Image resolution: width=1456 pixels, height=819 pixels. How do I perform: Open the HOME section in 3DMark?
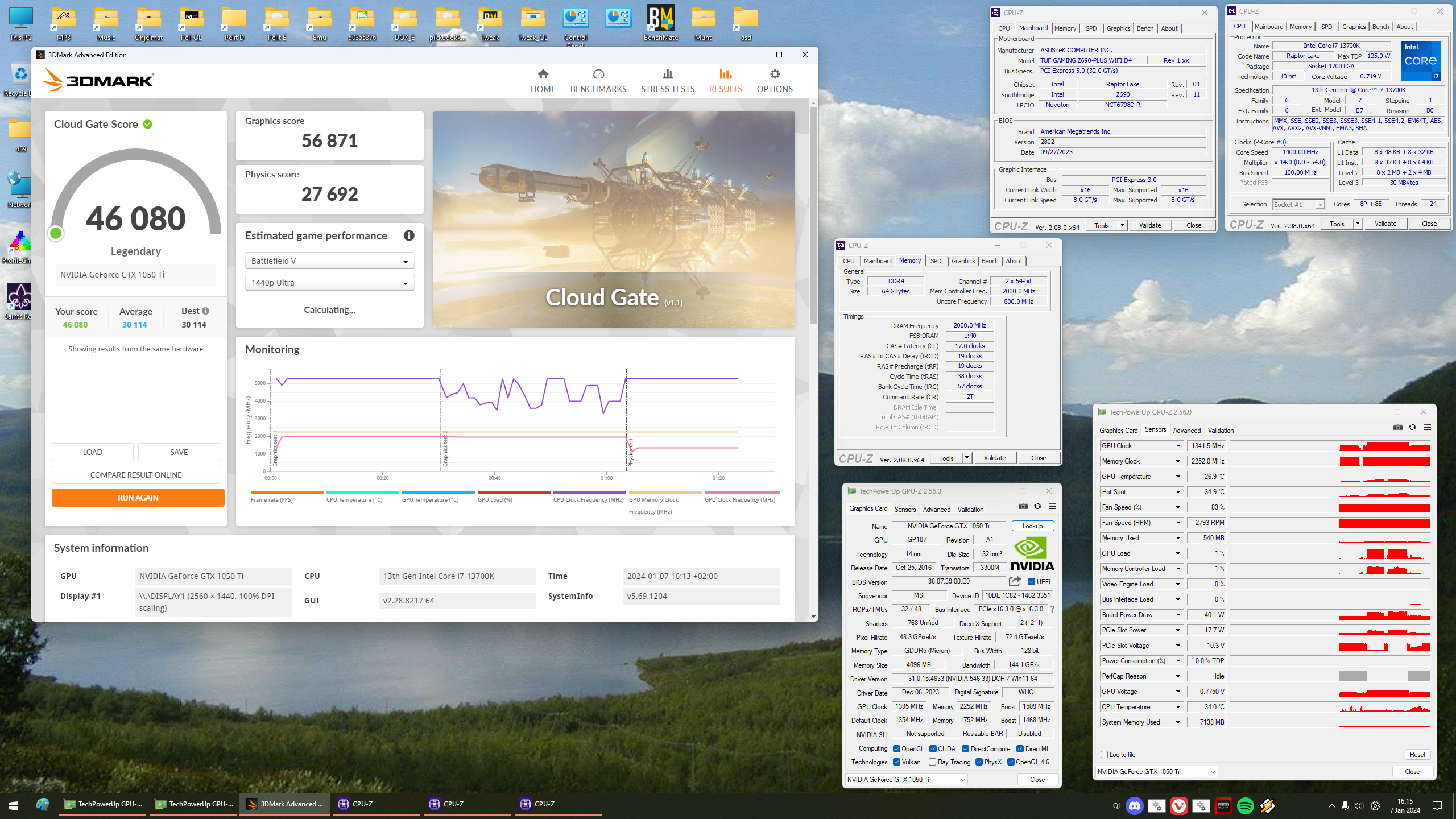(x=543, y=81)
